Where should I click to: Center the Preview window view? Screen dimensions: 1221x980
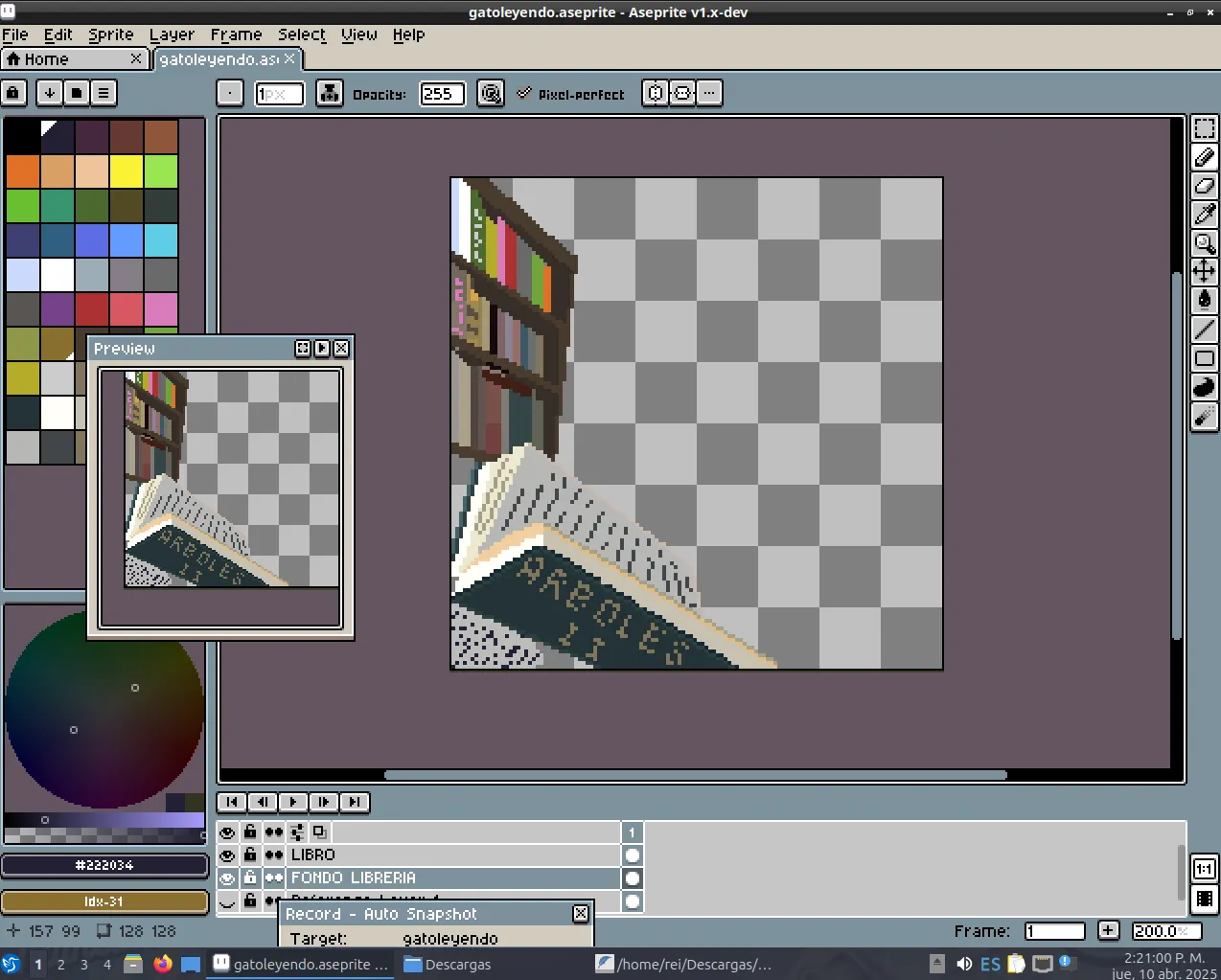pos(303,349)
